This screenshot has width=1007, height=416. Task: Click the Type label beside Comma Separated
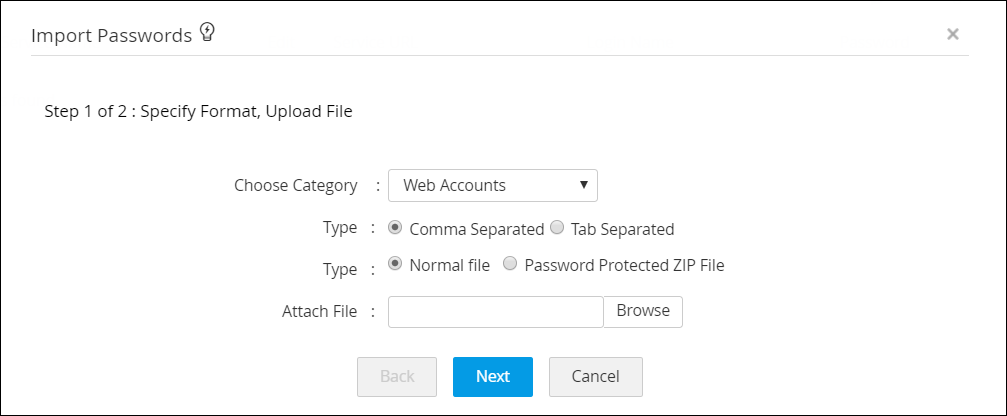(340, 228)
